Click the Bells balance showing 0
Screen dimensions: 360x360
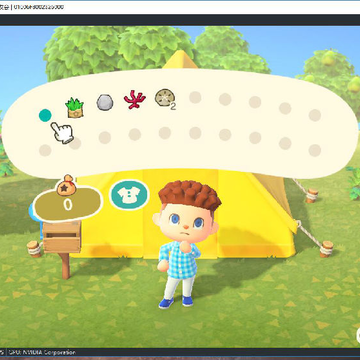coord(68,204)
